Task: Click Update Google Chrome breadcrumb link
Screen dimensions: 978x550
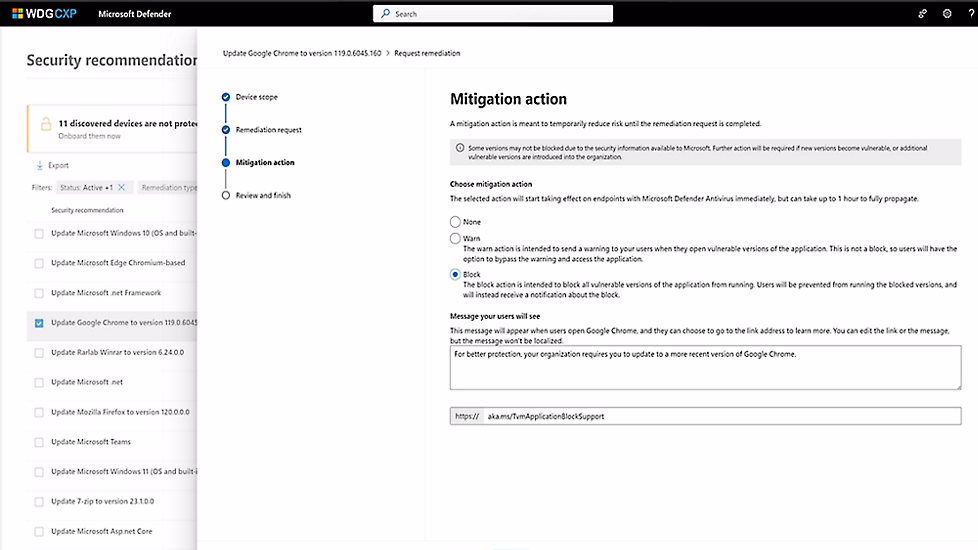Action: tap(302, 53)
